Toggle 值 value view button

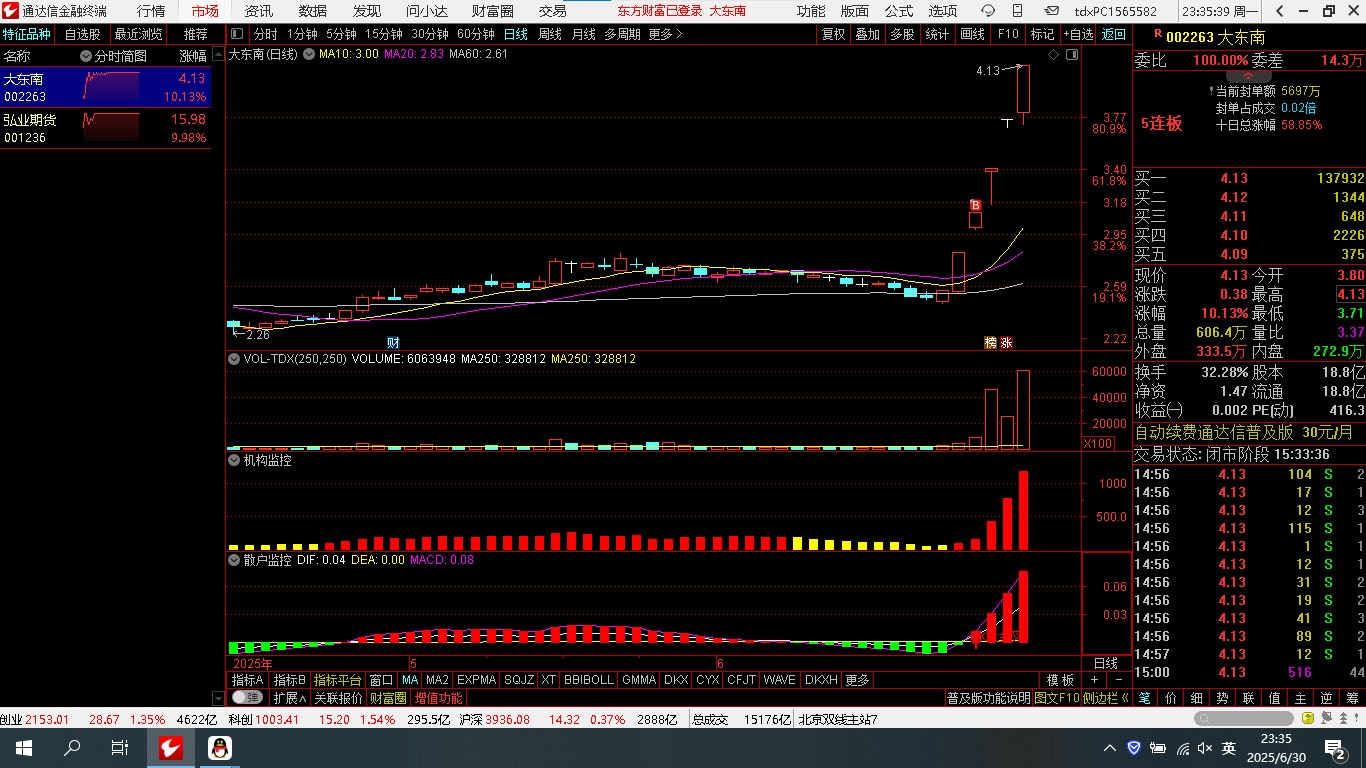(1274, 698)
